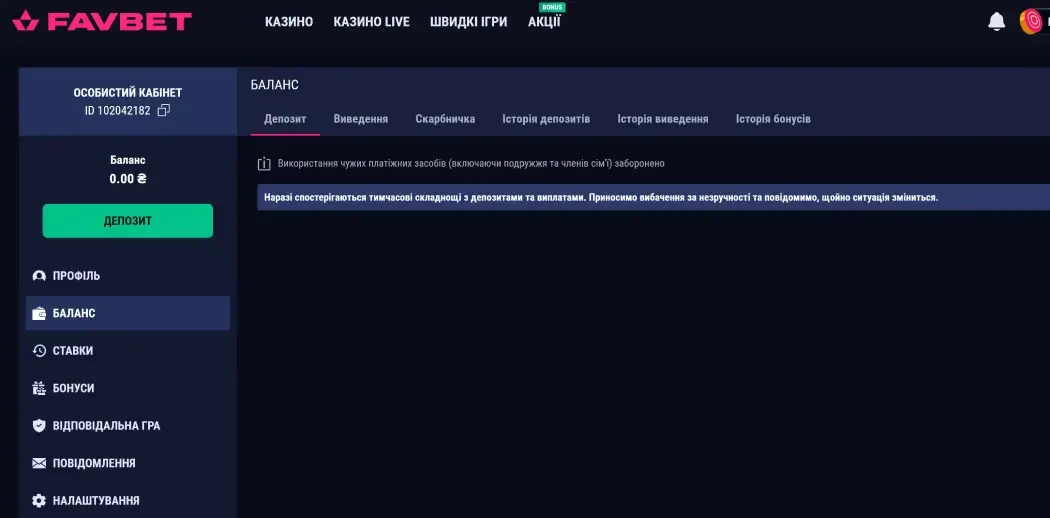Viewport: 1050px width, 518px height.
Task: Click the БАЛАНС panel heading
Action: point(275,85)
